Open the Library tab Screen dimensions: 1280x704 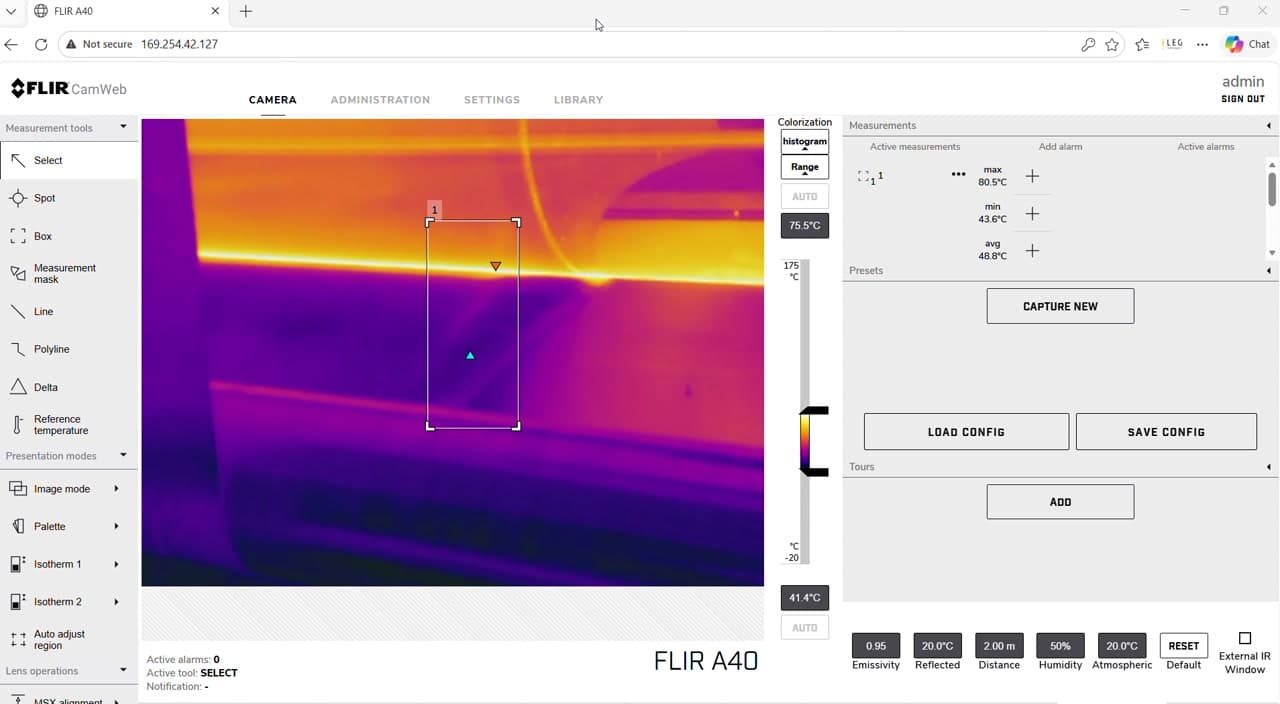click(578, 100)
